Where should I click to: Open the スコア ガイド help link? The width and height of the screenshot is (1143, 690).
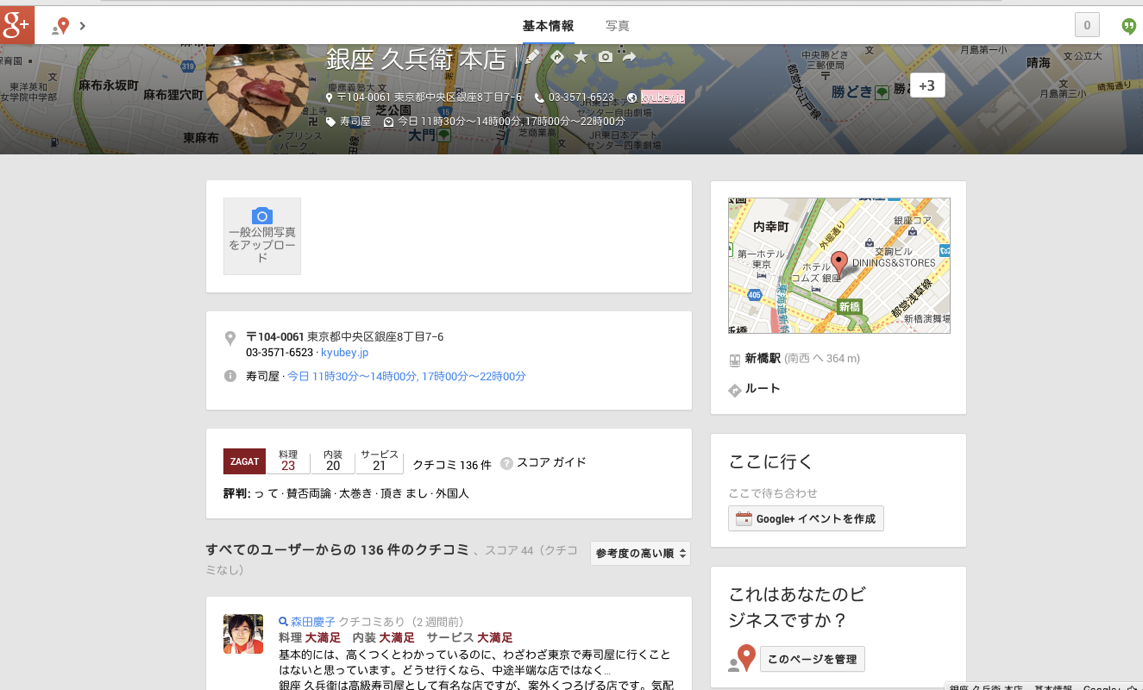click(x=551, y=463)
